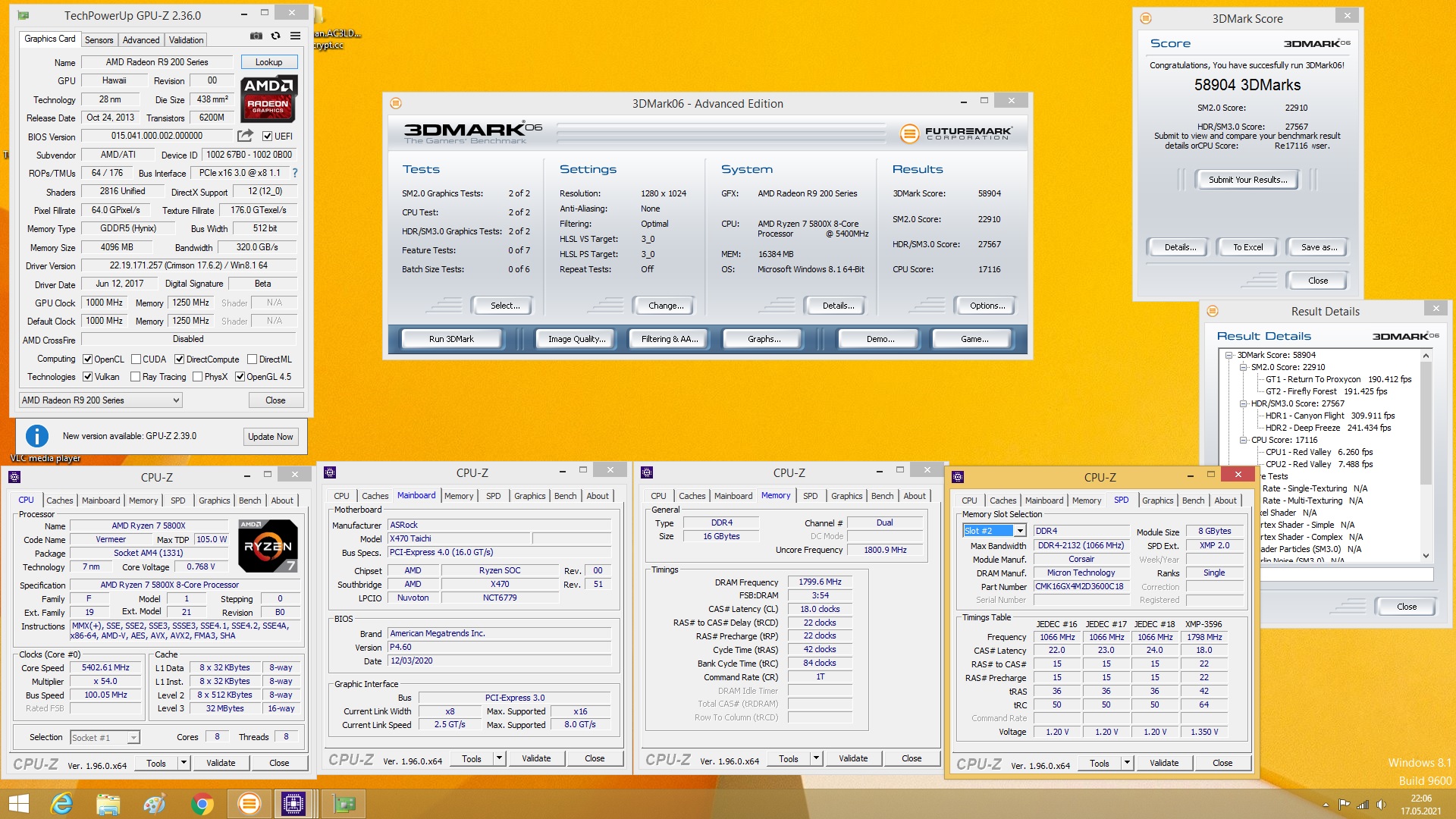
Task: Toggle the Vulkan checkbox
Action: [x=87, y=377]
